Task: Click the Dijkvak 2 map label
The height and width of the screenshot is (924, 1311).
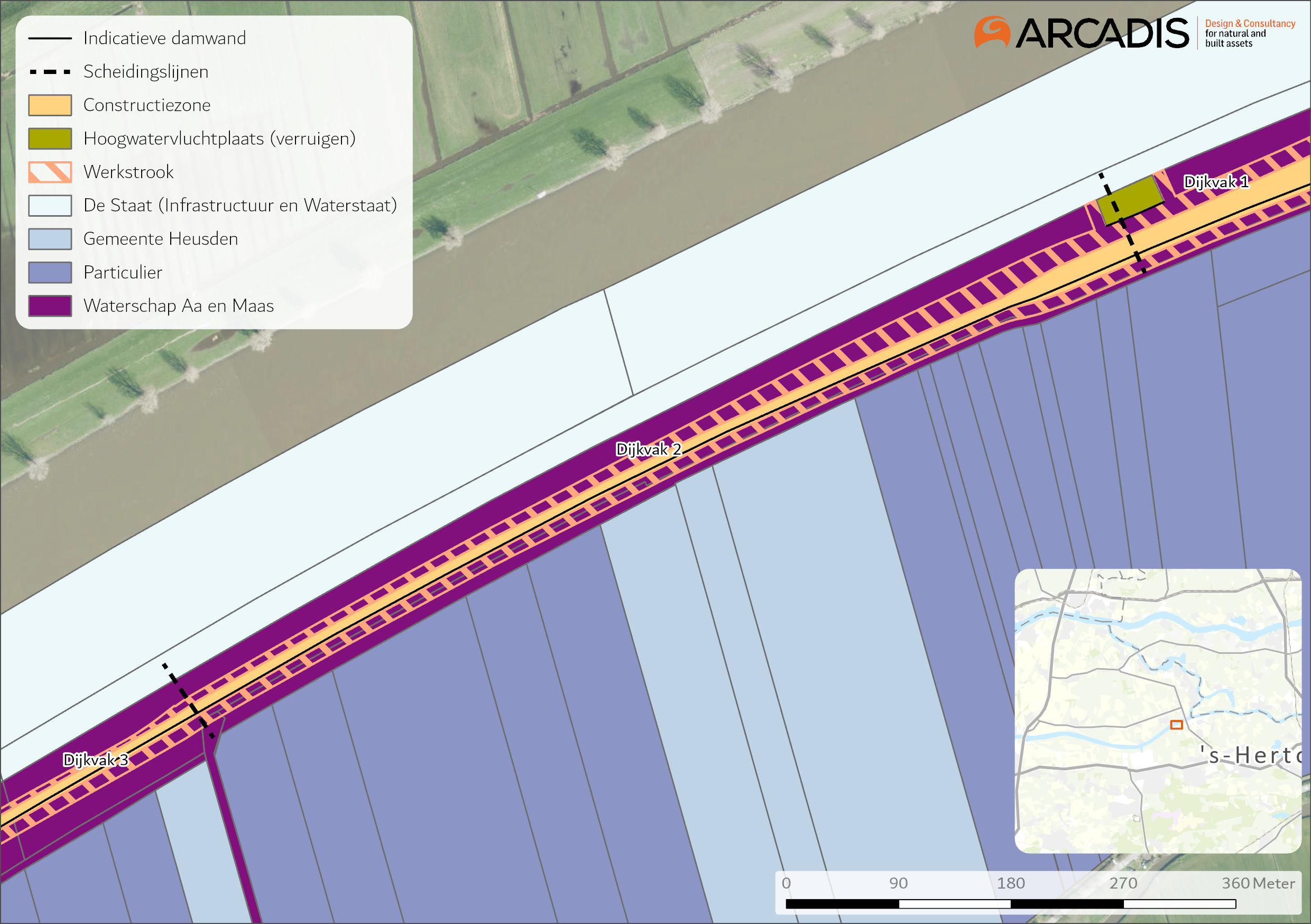Action: point(648,449)
